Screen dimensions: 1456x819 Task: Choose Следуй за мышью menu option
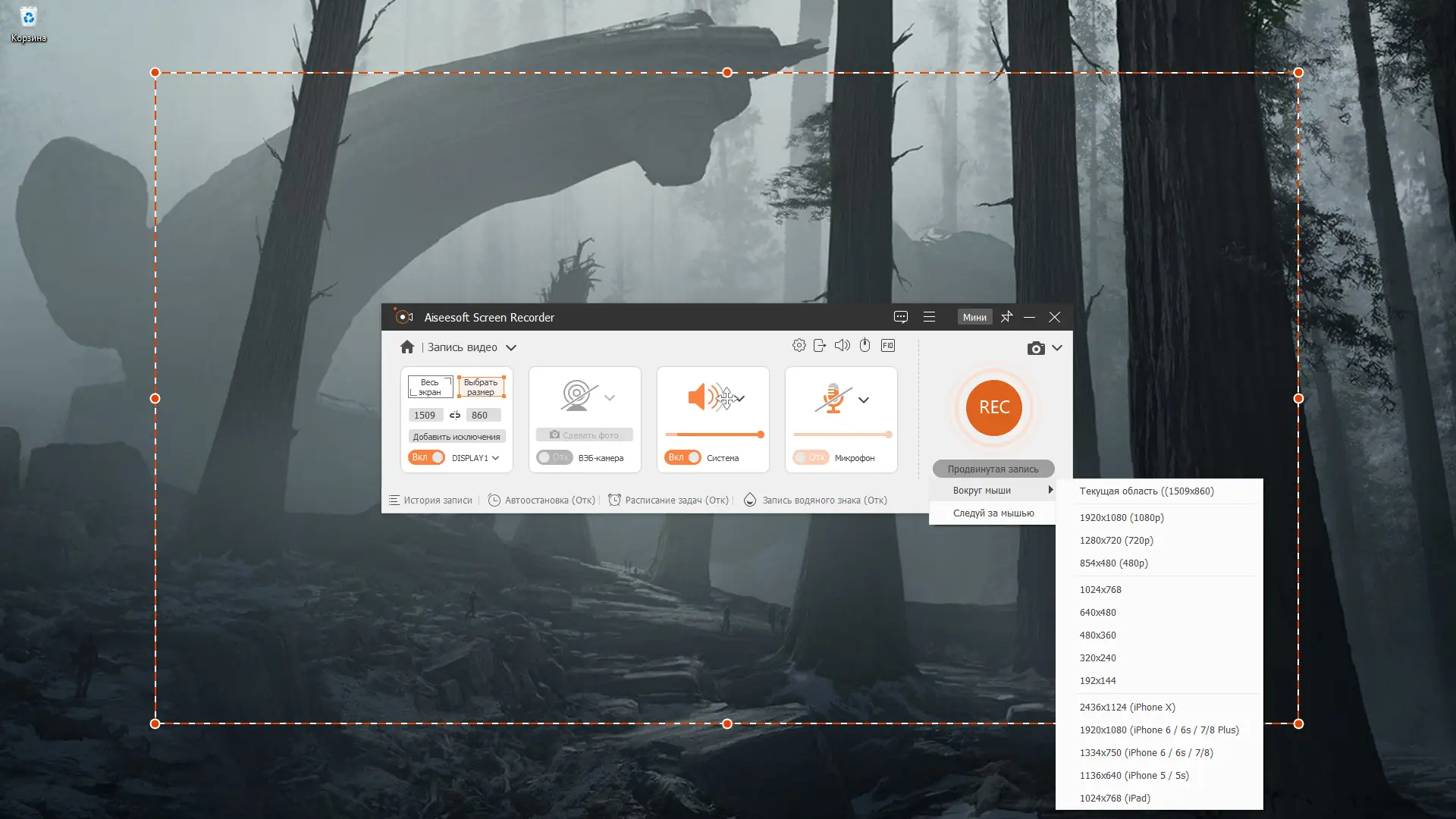coord(993,513)
